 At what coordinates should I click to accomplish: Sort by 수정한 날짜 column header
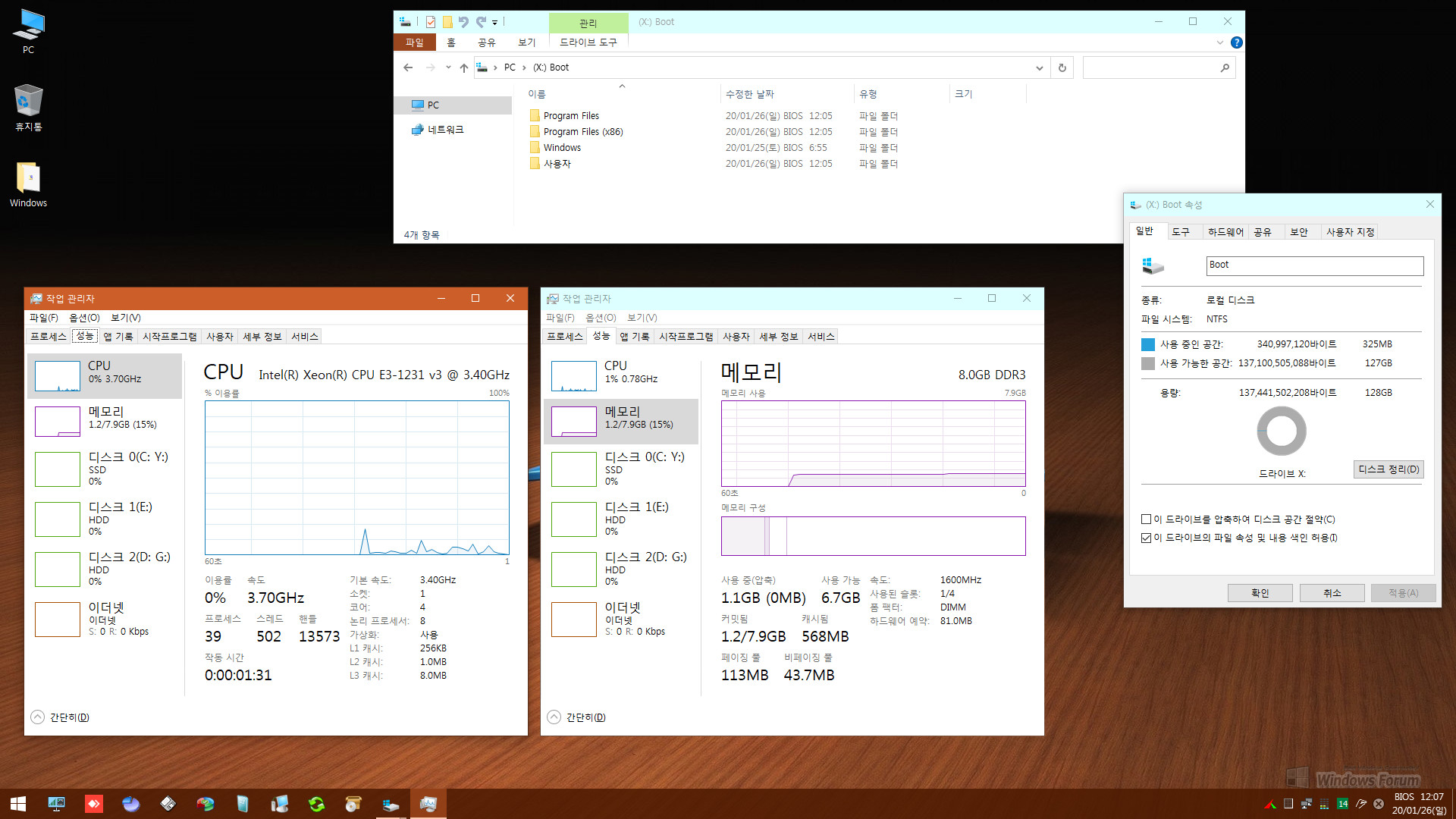coord(786,94)
